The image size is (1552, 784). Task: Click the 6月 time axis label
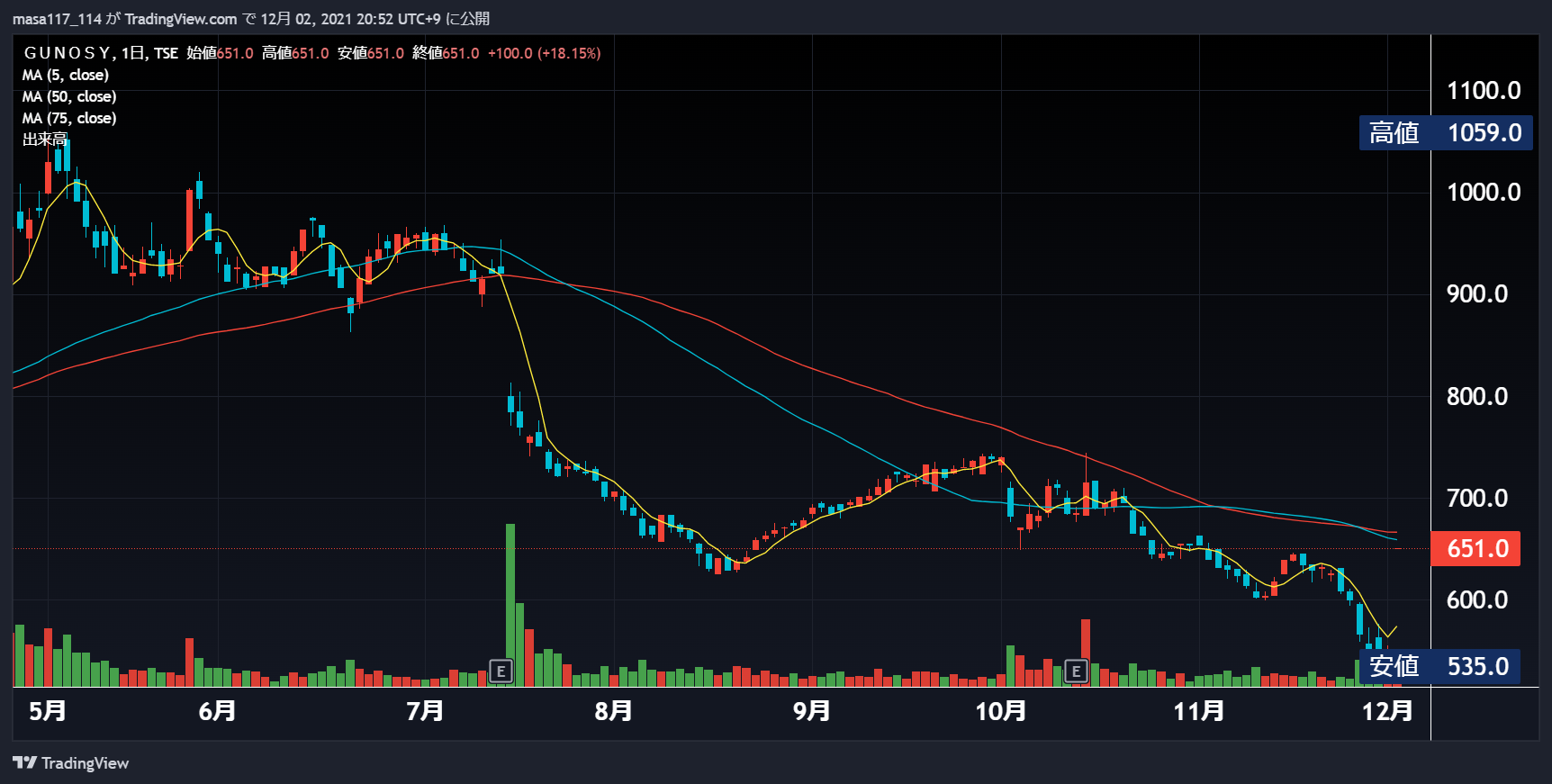(217, 711)
